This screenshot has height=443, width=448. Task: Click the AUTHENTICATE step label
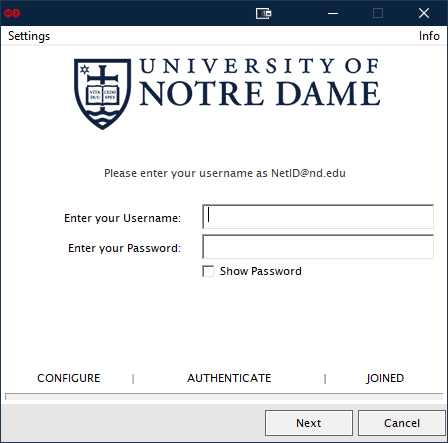(x=229, y=378)
